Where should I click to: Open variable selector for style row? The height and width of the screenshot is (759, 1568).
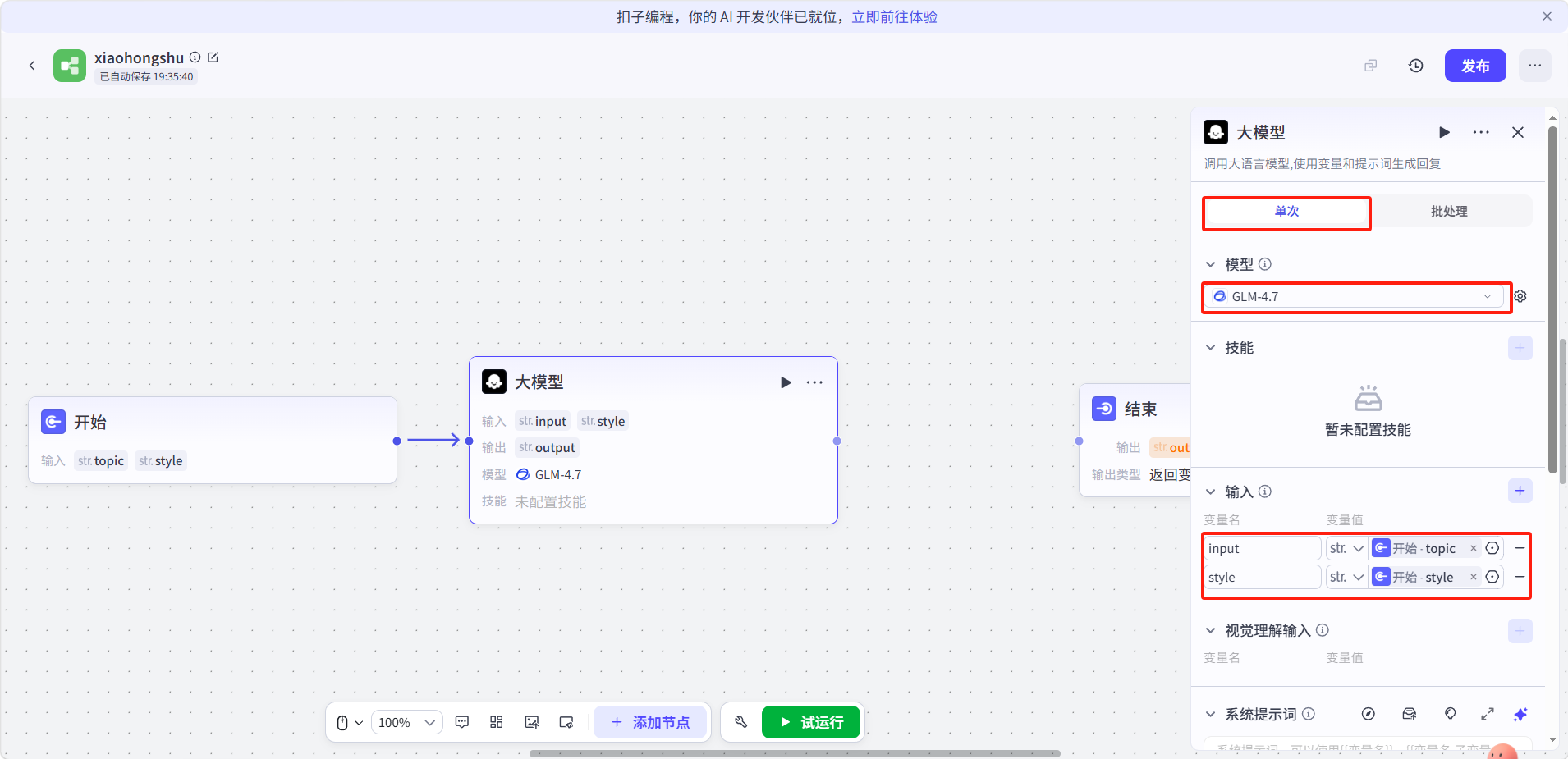click(1492, 577)
